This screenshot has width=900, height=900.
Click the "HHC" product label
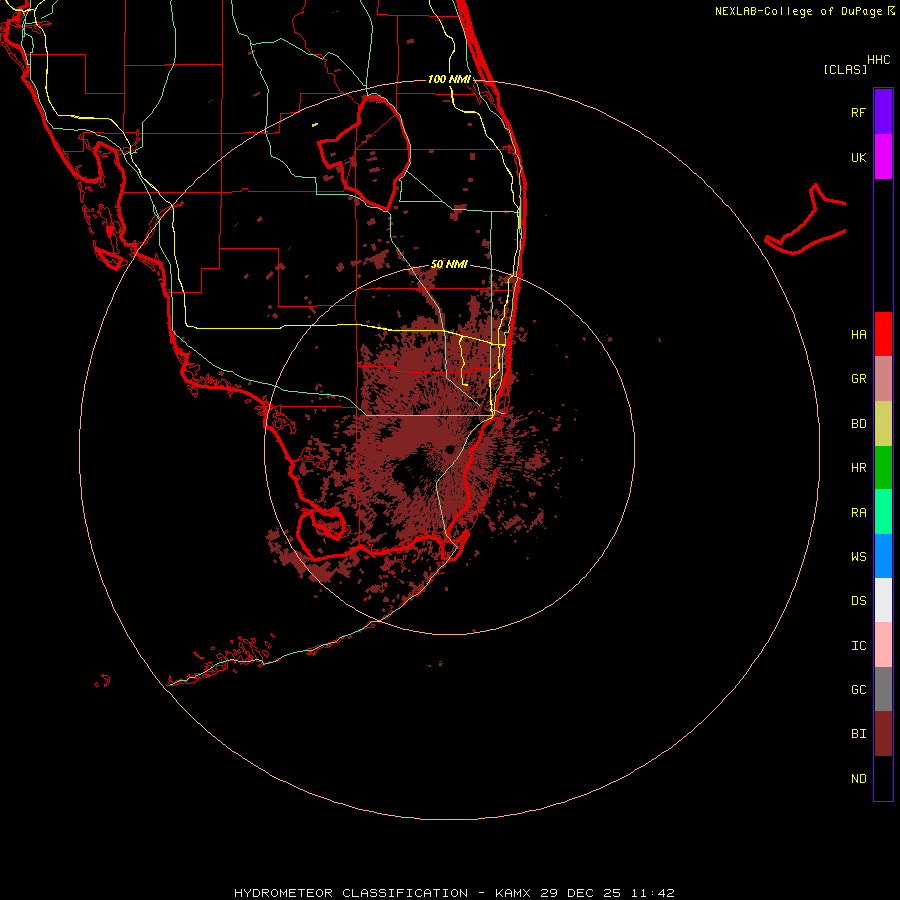coord(879,60)
